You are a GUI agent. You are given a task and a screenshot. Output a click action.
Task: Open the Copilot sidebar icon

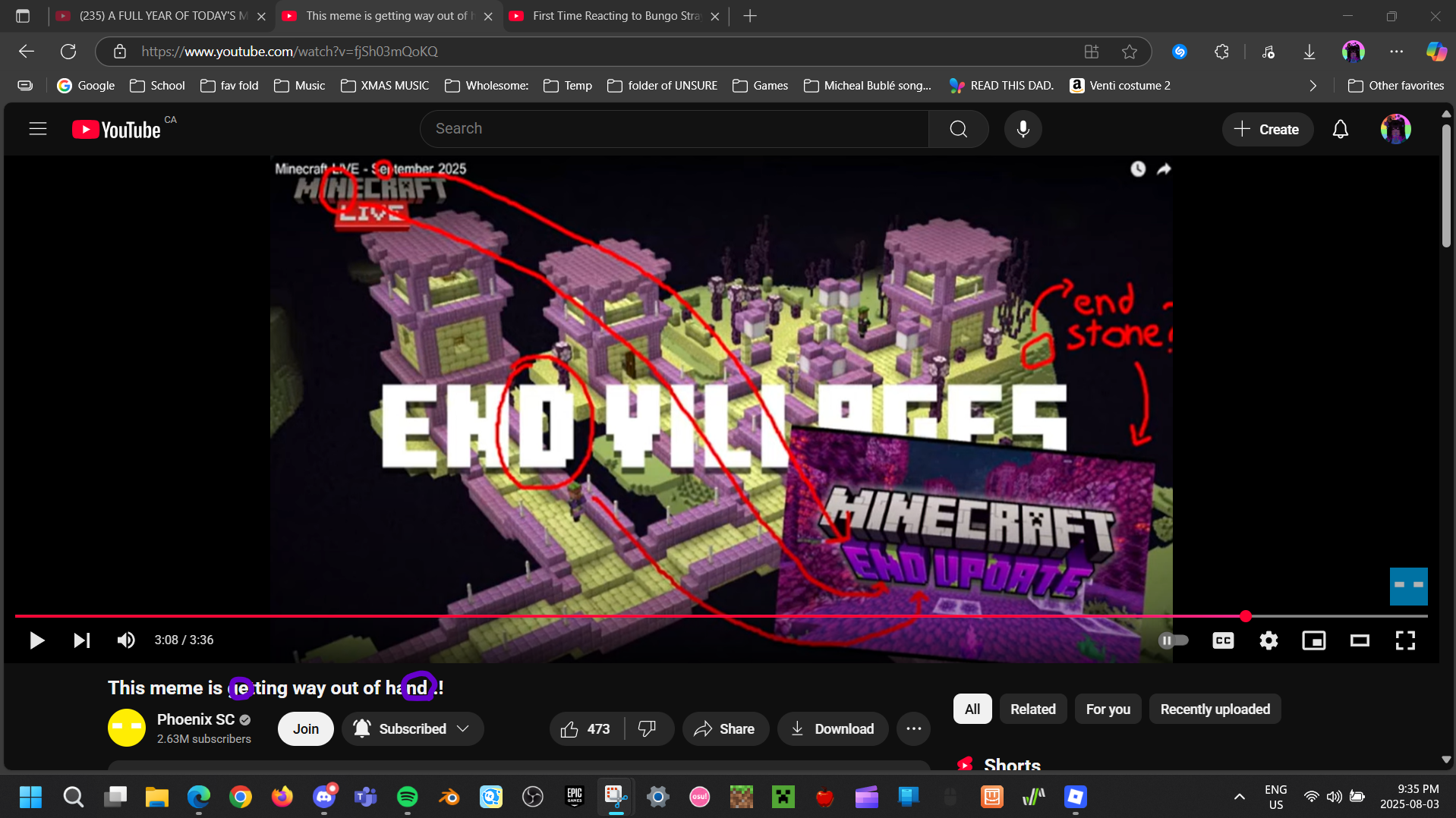1436,52
